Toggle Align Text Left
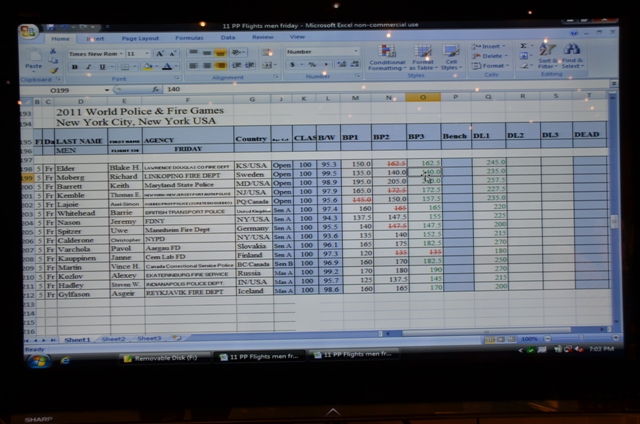The height and width of the screenshot is (424, 640). tap(193, 66)
